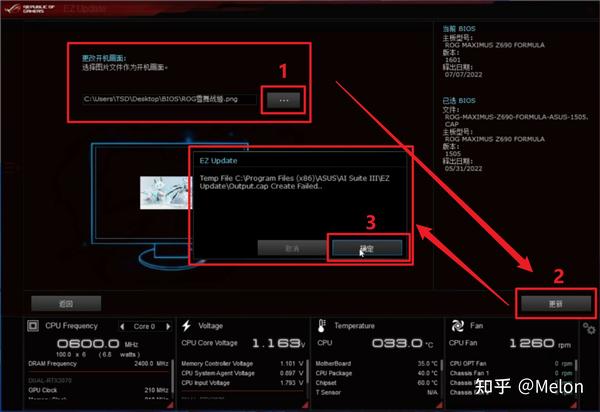Click the "Chipset" temperature row
This screenshot has height=412, width=600.
point(377,383)
